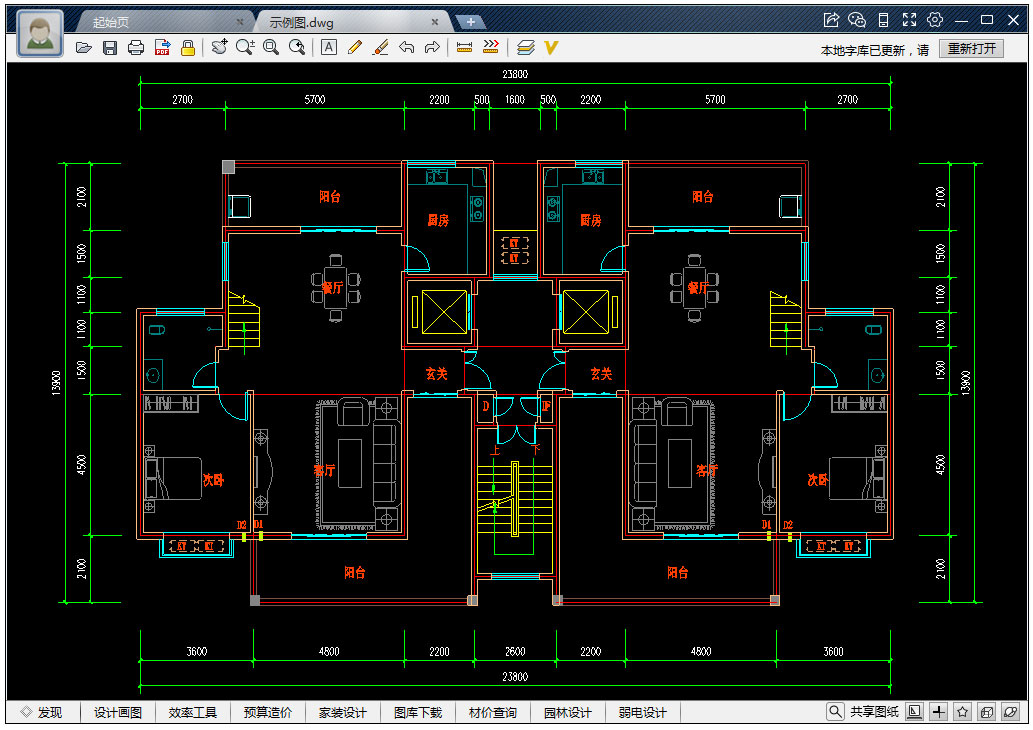
Task: Click the search icon in the status bar
Action: (x=835, y=712)
